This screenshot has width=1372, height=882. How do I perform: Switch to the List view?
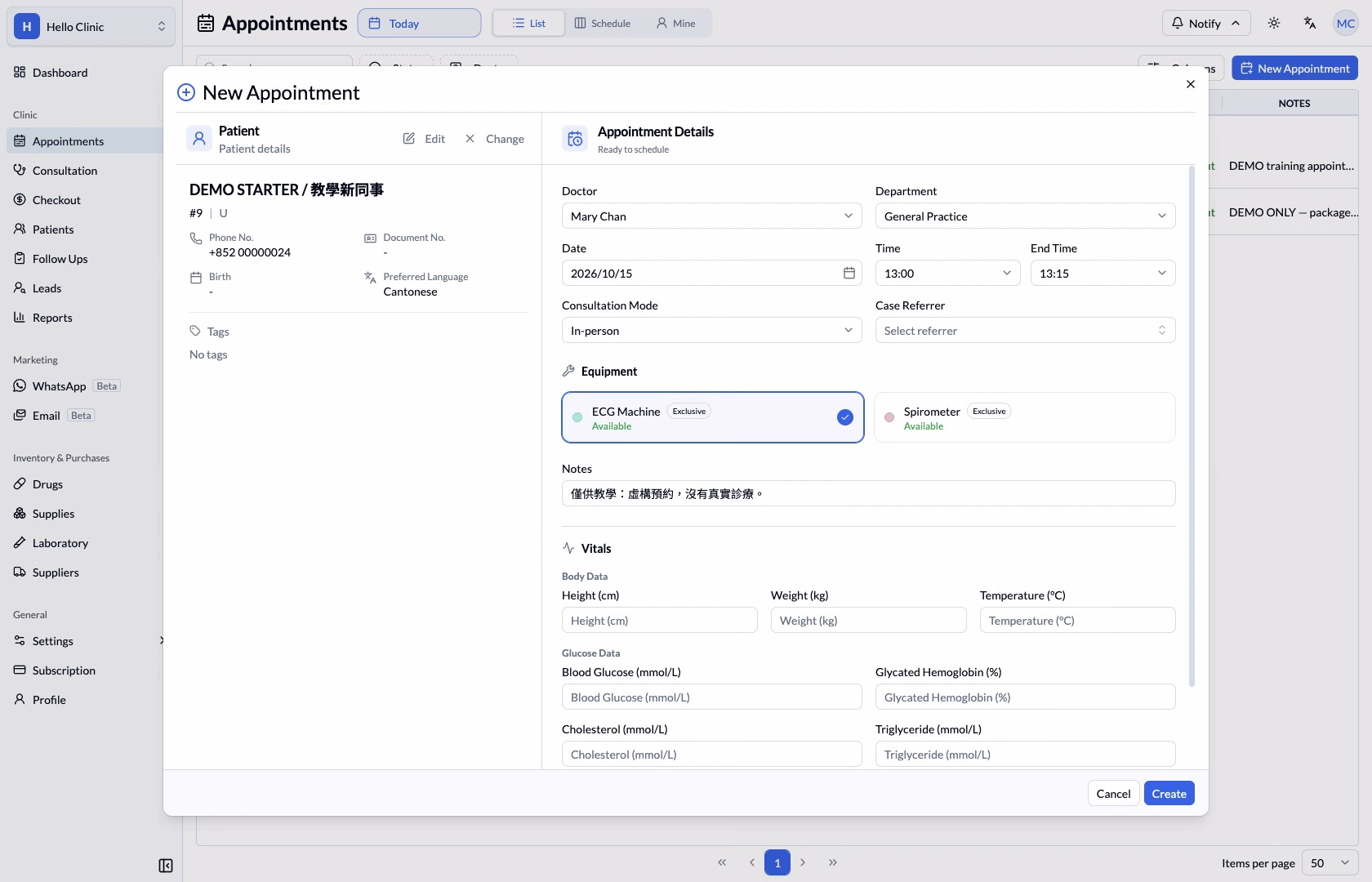click(529, 23)
